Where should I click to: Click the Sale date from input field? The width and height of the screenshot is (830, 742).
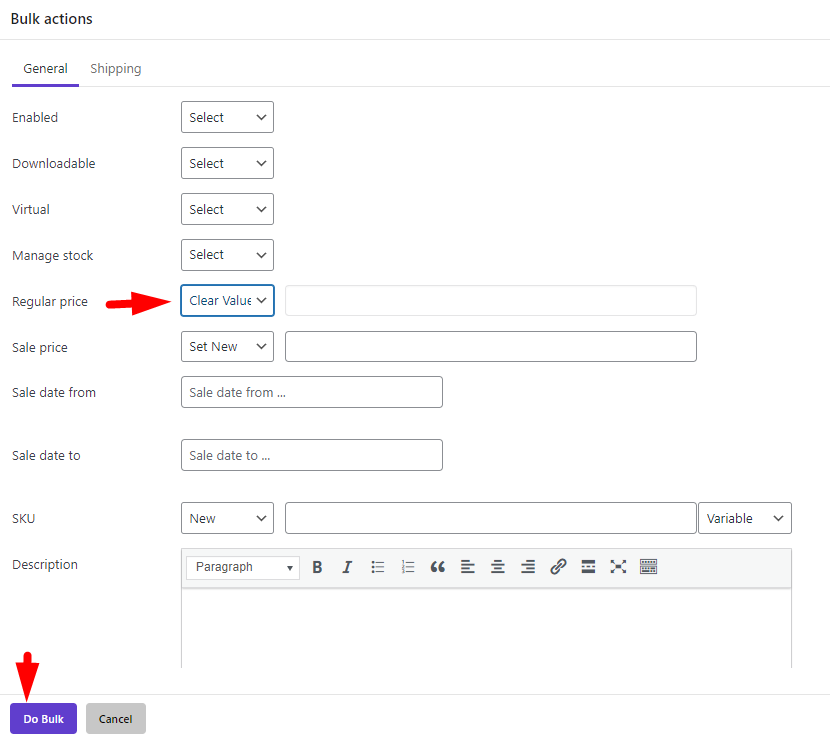pos(311,392)
